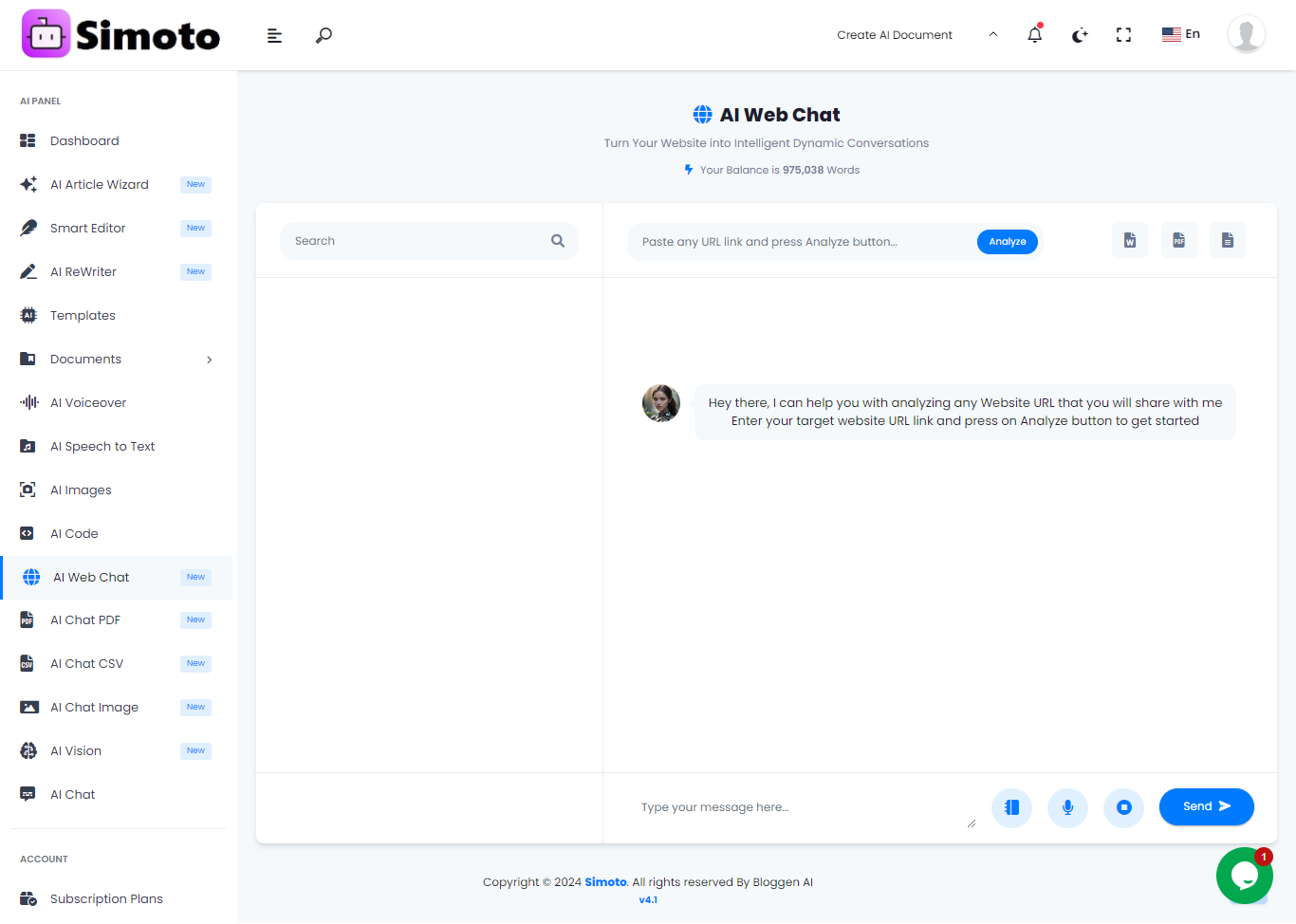Click AI Chat bubble sidebar icon
The height and width of the screenshot is (924, 1296).
(28, 794)
